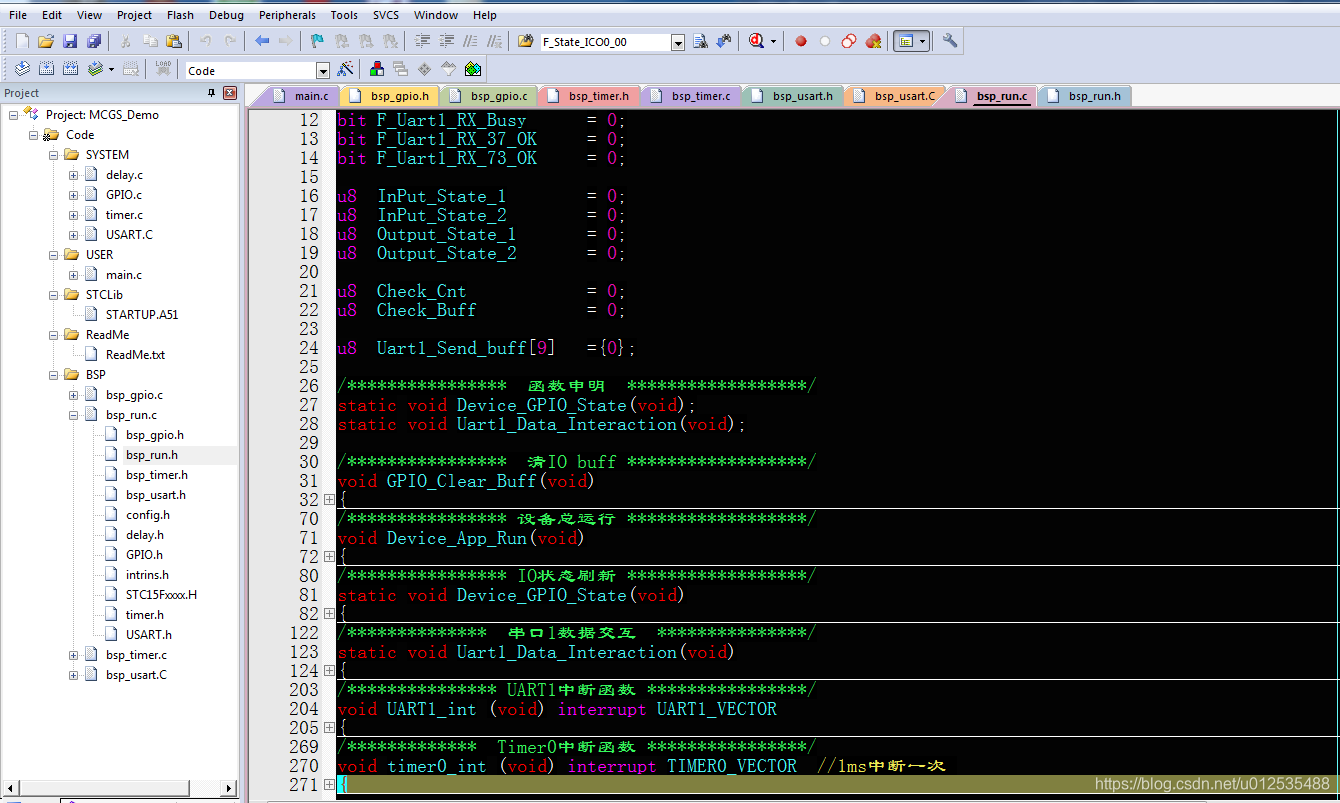Click the Unindent selected lines icon
This screenshot has height=803, width=1340.
pos(446,41)
